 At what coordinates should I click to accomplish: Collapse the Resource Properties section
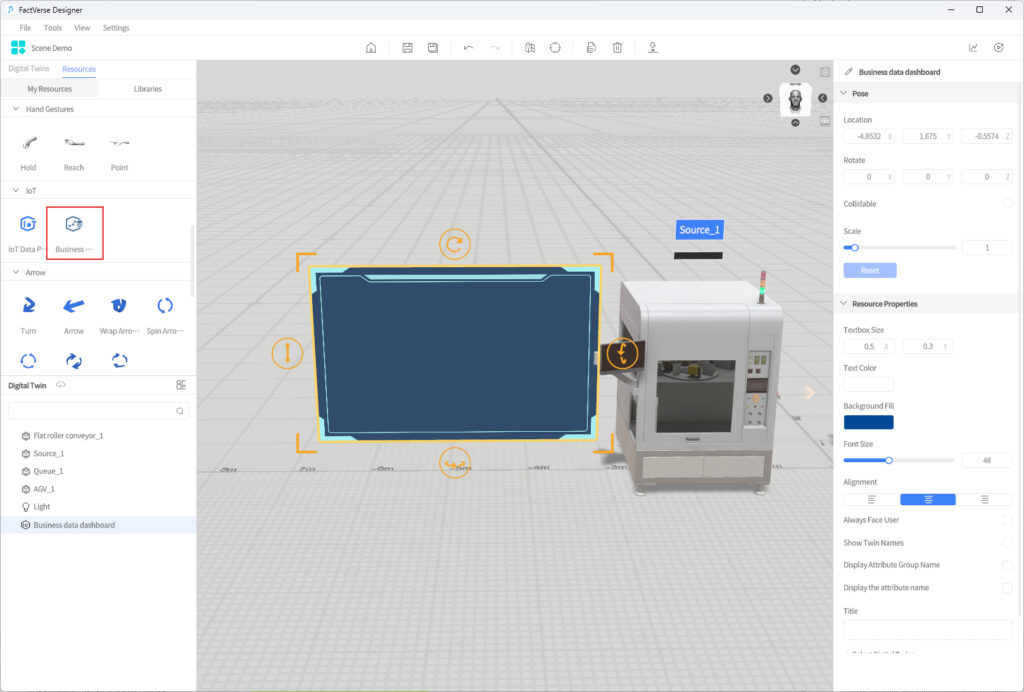[x=843, y=304]
